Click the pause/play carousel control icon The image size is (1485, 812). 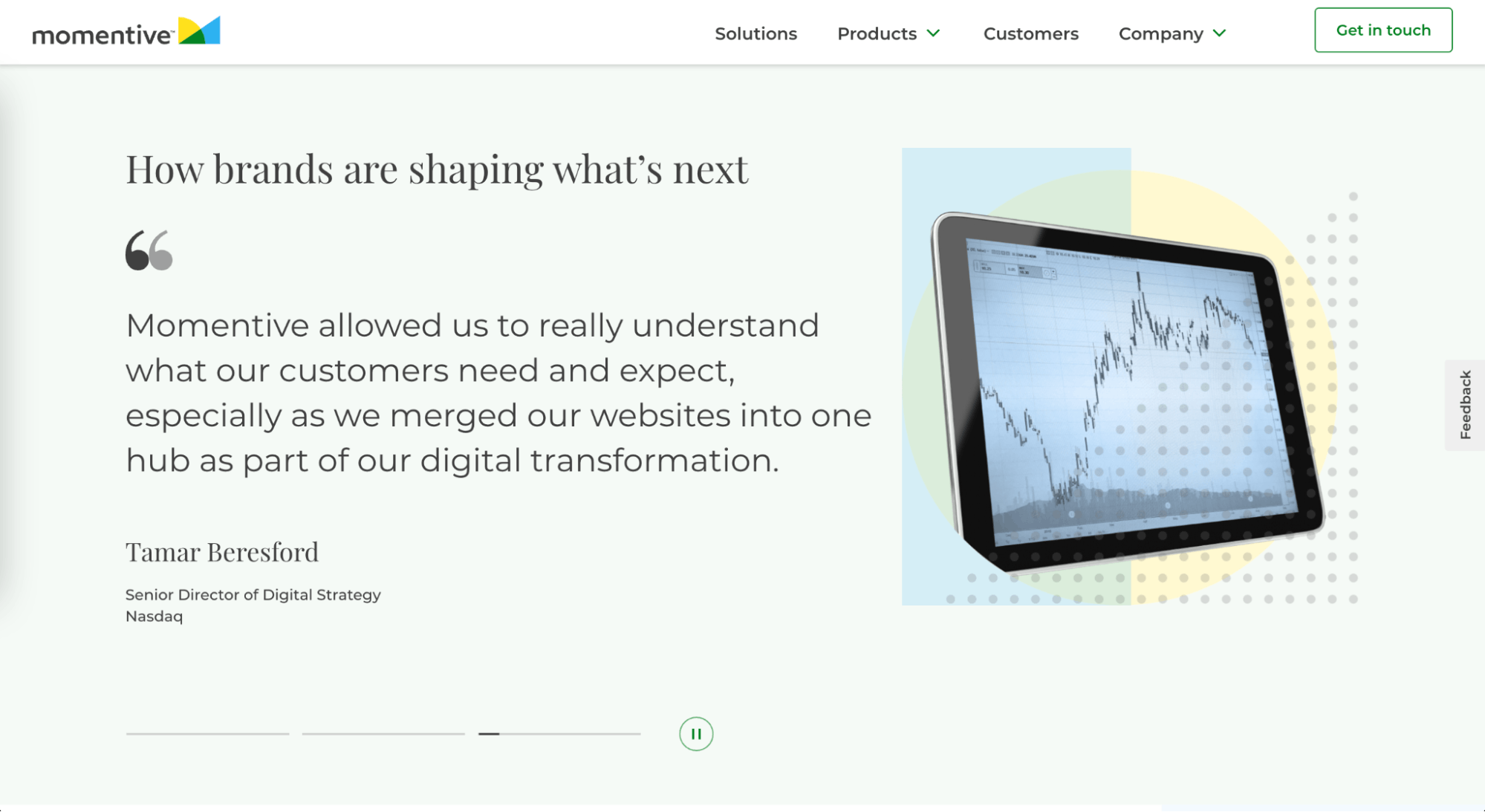coord(697,734)
